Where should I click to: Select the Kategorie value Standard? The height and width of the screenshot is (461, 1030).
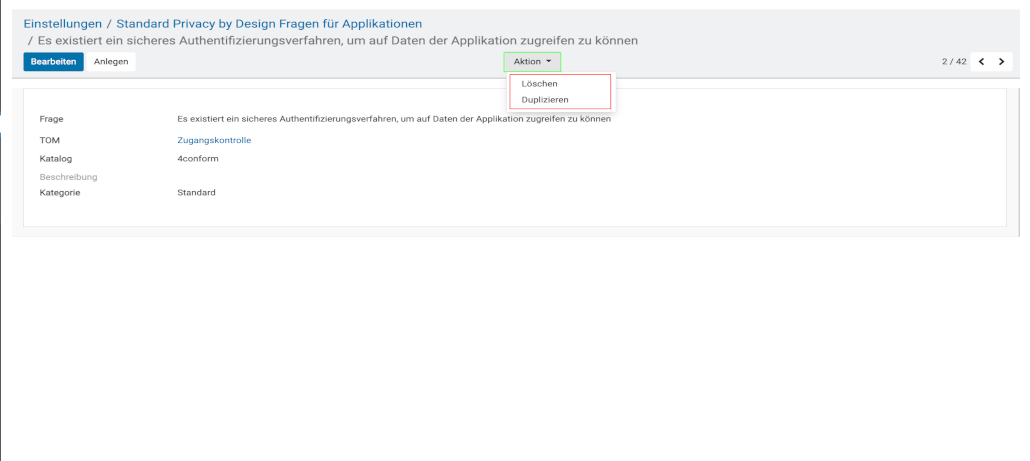tap(196, 192)
